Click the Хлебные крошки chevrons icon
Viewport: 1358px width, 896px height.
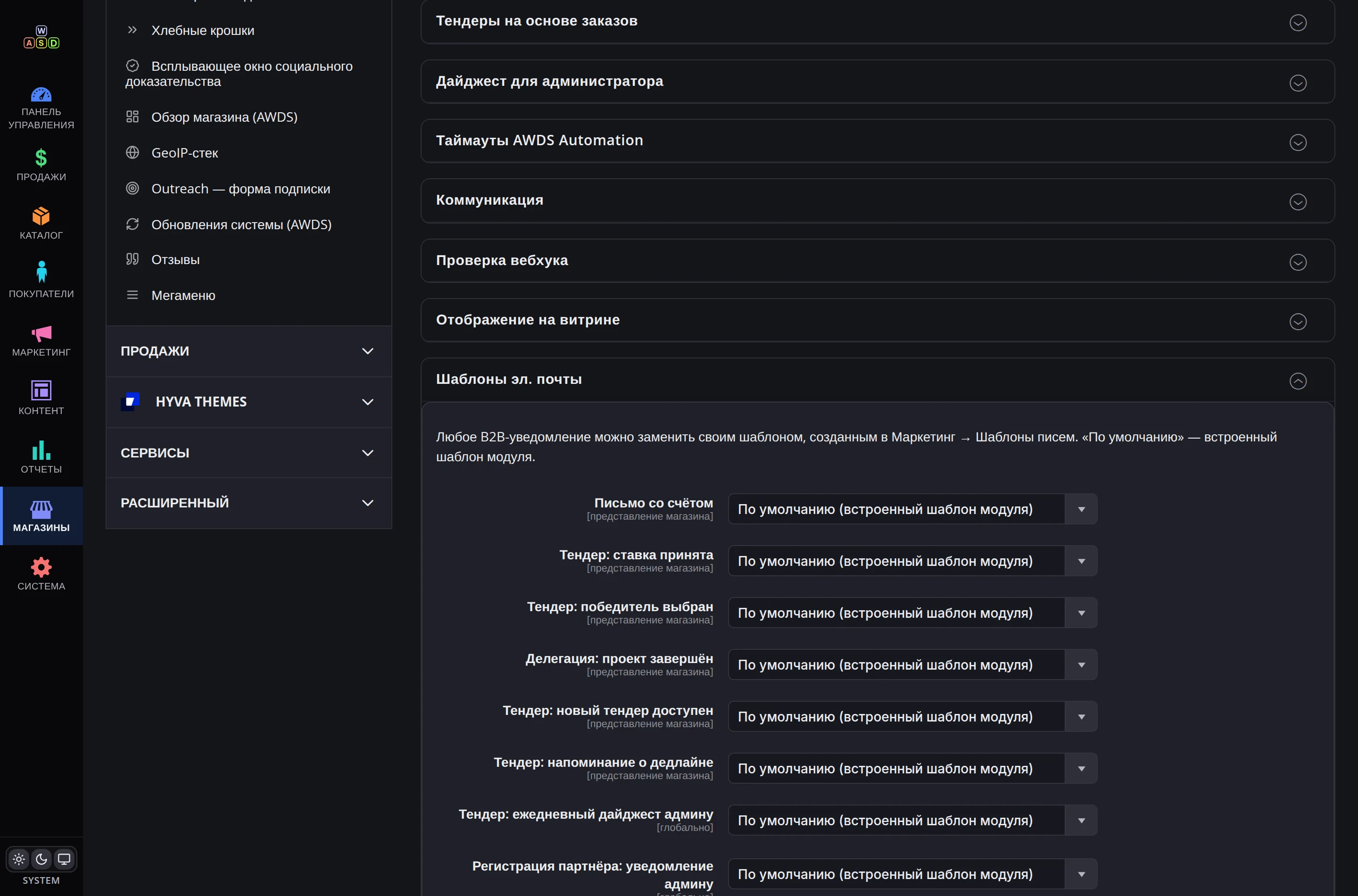coord(132,30)
